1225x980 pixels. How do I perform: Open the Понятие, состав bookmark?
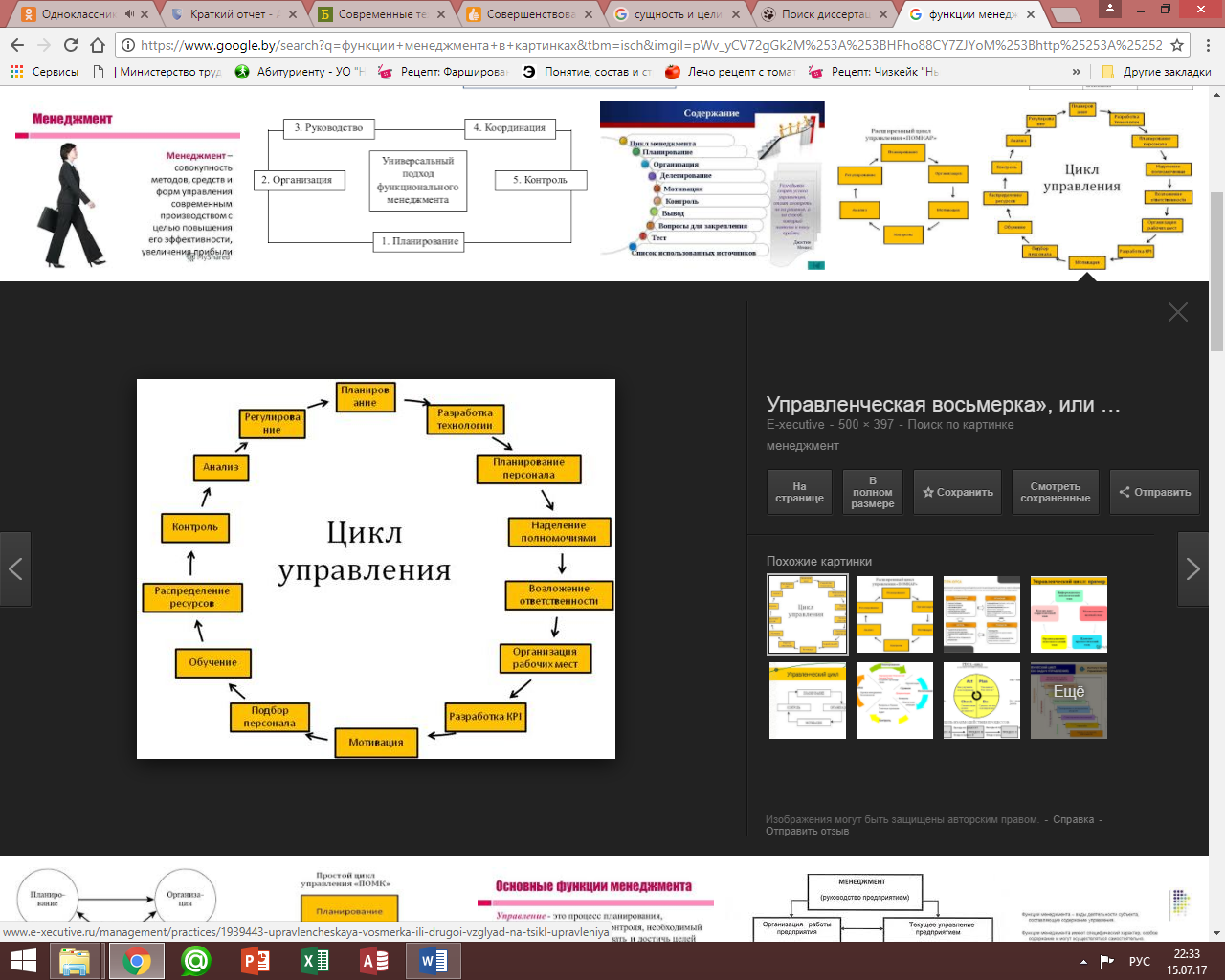coord(587,72)
